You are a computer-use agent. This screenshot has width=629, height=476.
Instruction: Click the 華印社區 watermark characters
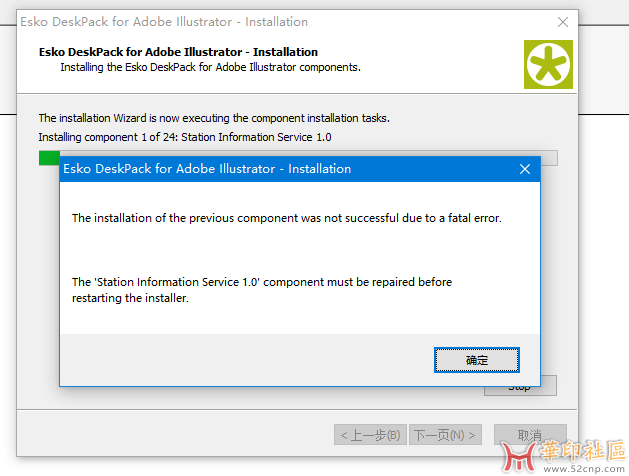click(x=583, y=450)
